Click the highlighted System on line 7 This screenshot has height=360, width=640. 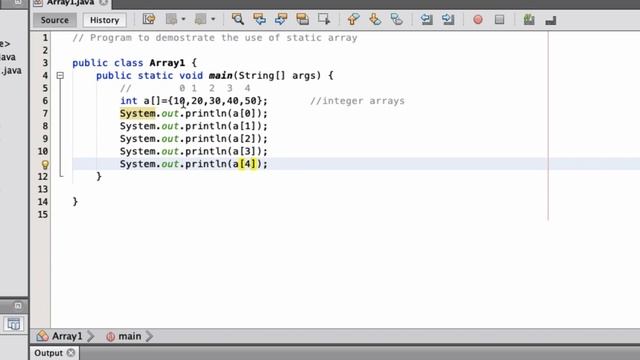pos(138,113)
